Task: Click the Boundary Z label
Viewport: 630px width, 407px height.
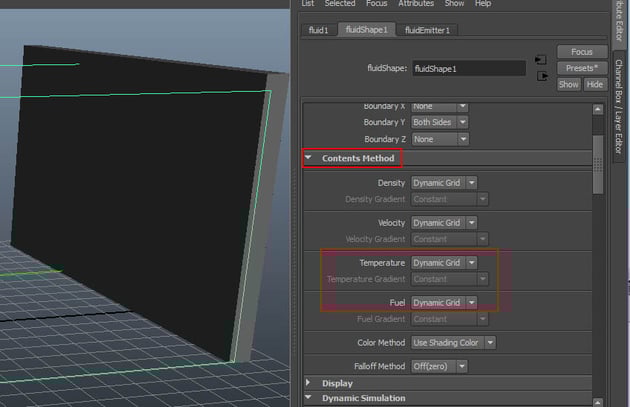Action: pos(385,139)
